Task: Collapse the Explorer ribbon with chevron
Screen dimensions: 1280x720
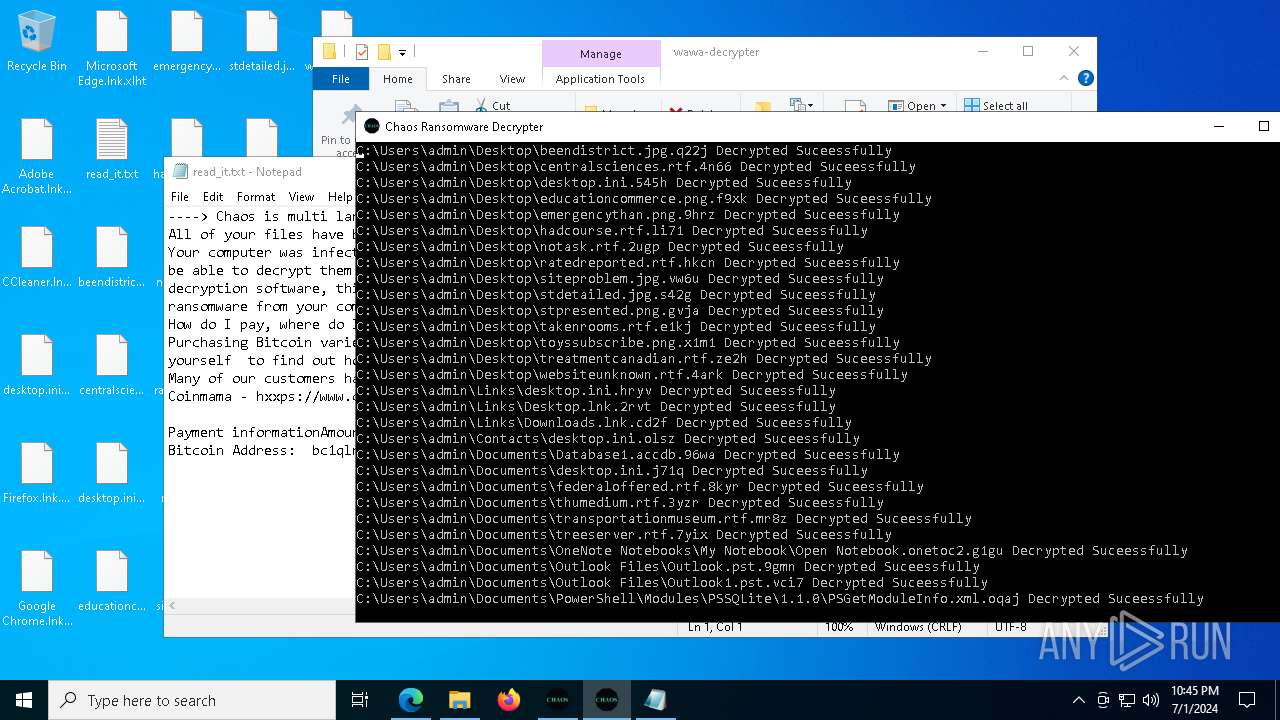Action: (1064, 78)
